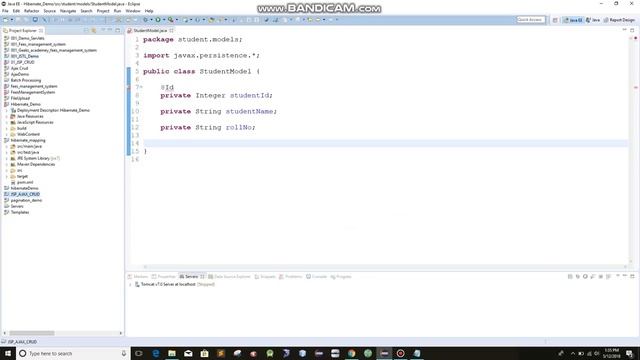This screenshot has width=640, height=360.
Task: Open the Source menu
Action: pyautogui.click(x=49, y=11)
